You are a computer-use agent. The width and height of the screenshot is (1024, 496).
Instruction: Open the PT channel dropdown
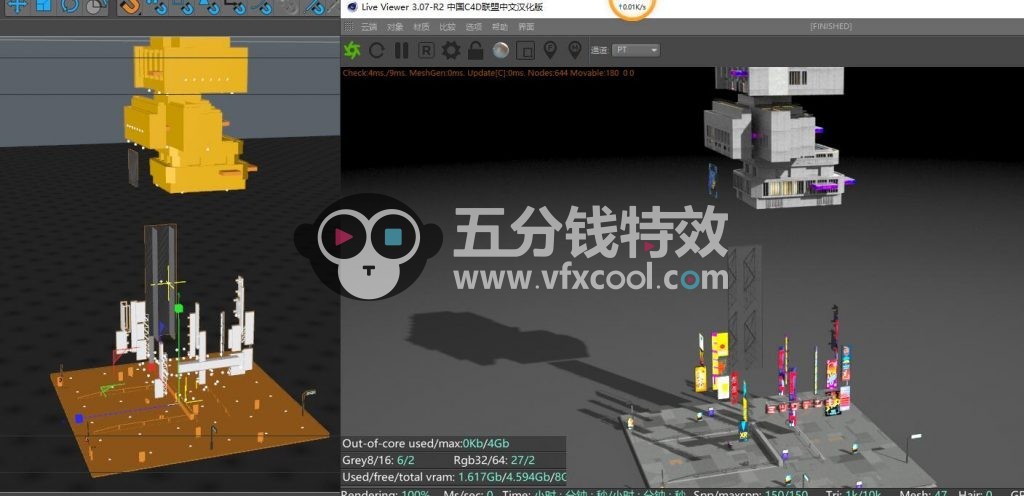[635, 50]
